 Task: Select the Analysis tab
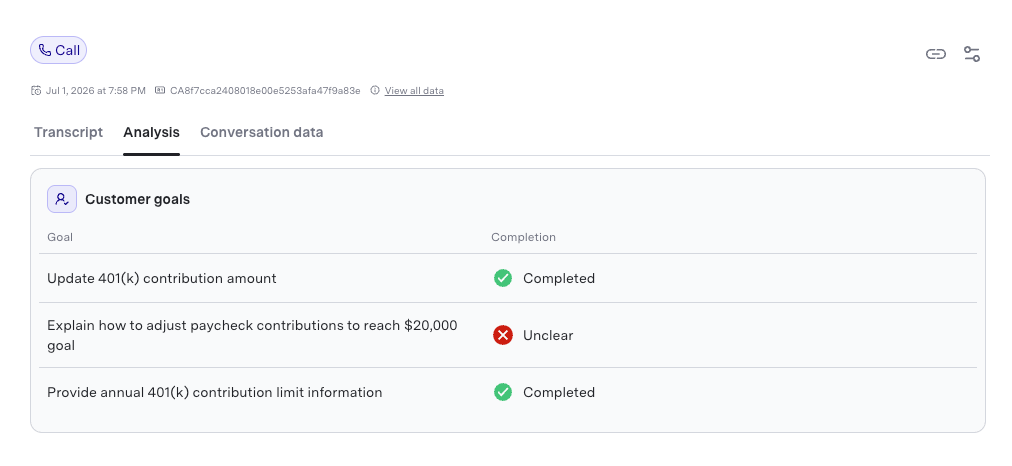(152, 132)
